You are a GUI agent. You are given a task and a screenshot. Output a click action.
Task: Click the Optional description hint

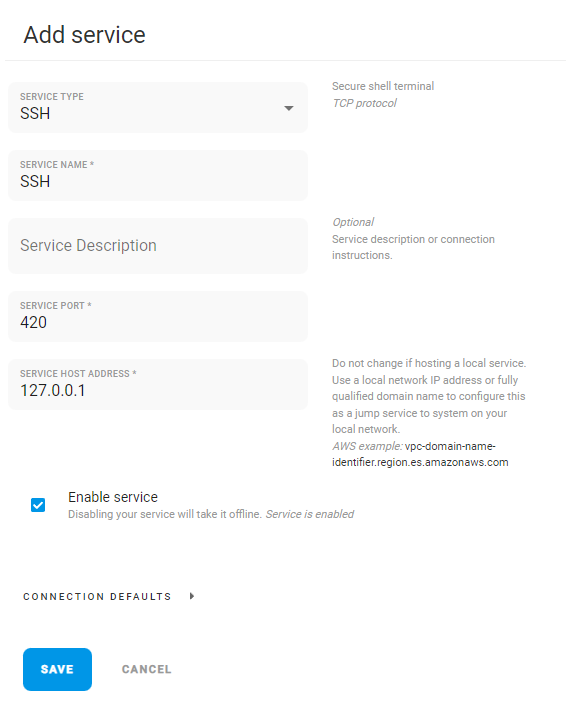[353, 222]
